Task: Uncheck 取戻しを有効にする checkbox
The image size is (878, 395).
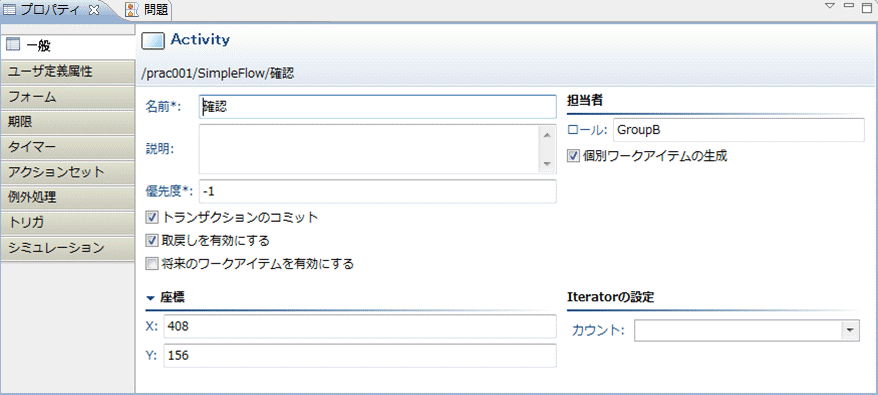Action: click(151, 240)
